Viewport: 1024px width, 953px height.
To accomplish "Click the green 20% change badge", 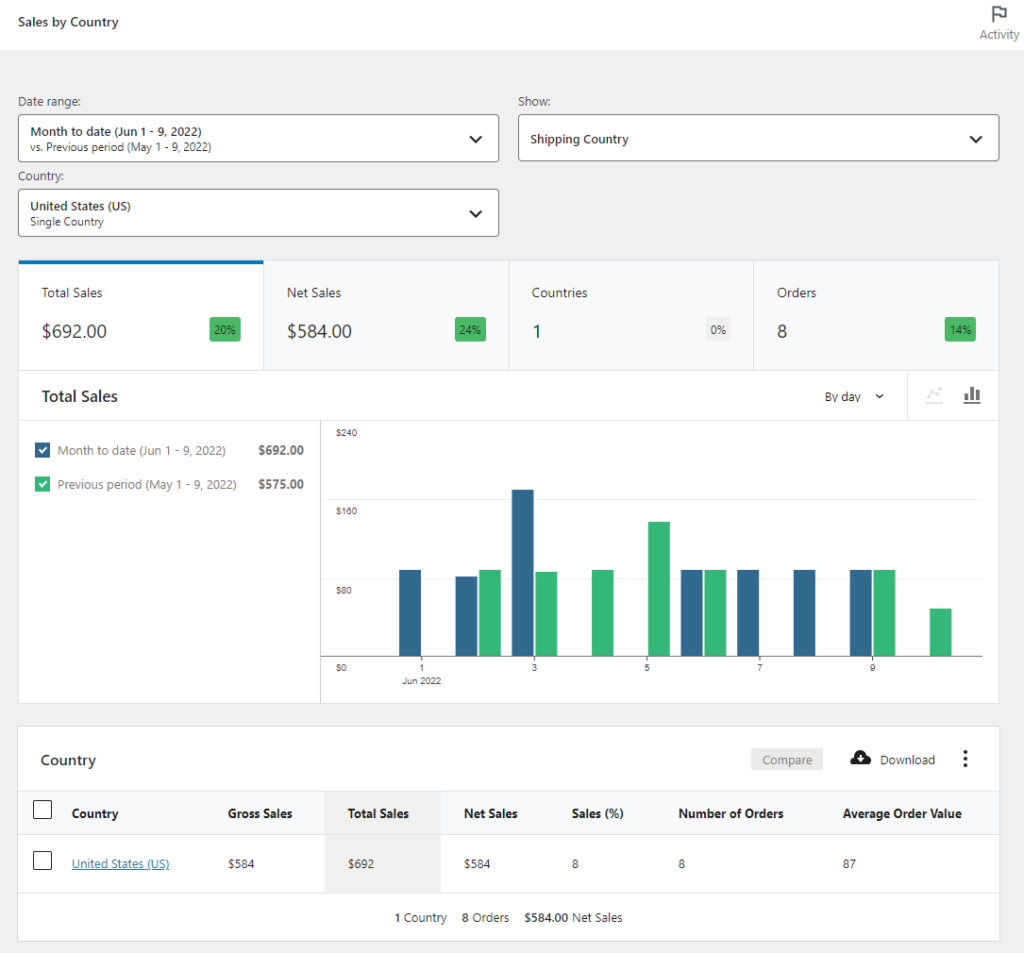I will 224,328.
